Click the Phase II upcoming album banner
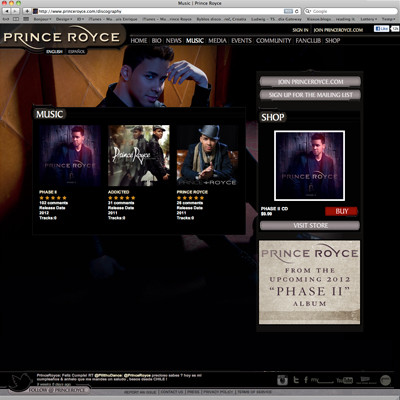Viewport: 400px width, 400px height. tap(309, 282)
